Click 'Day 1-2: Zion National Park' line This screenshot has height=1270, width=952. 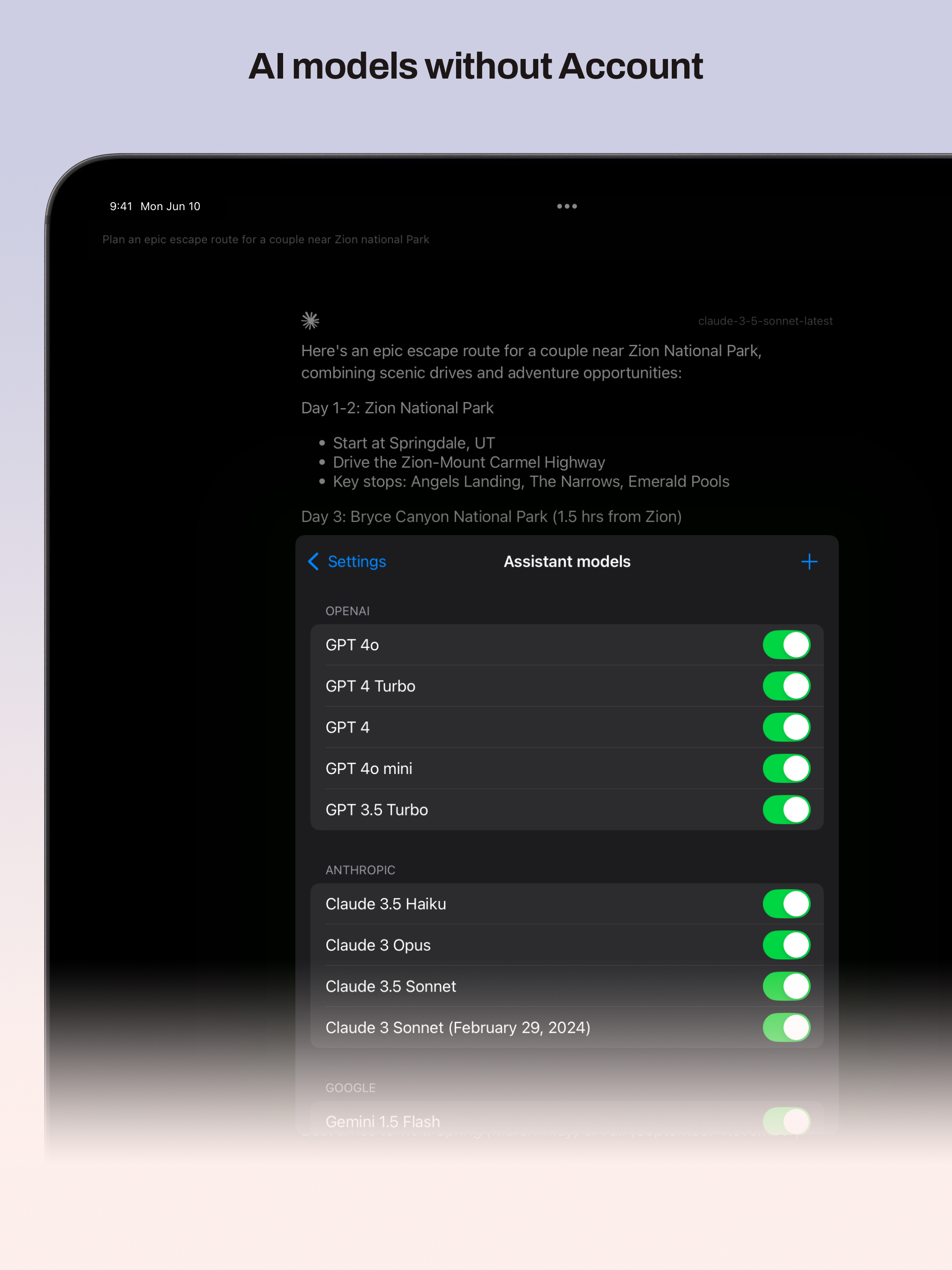click(397, 408)
